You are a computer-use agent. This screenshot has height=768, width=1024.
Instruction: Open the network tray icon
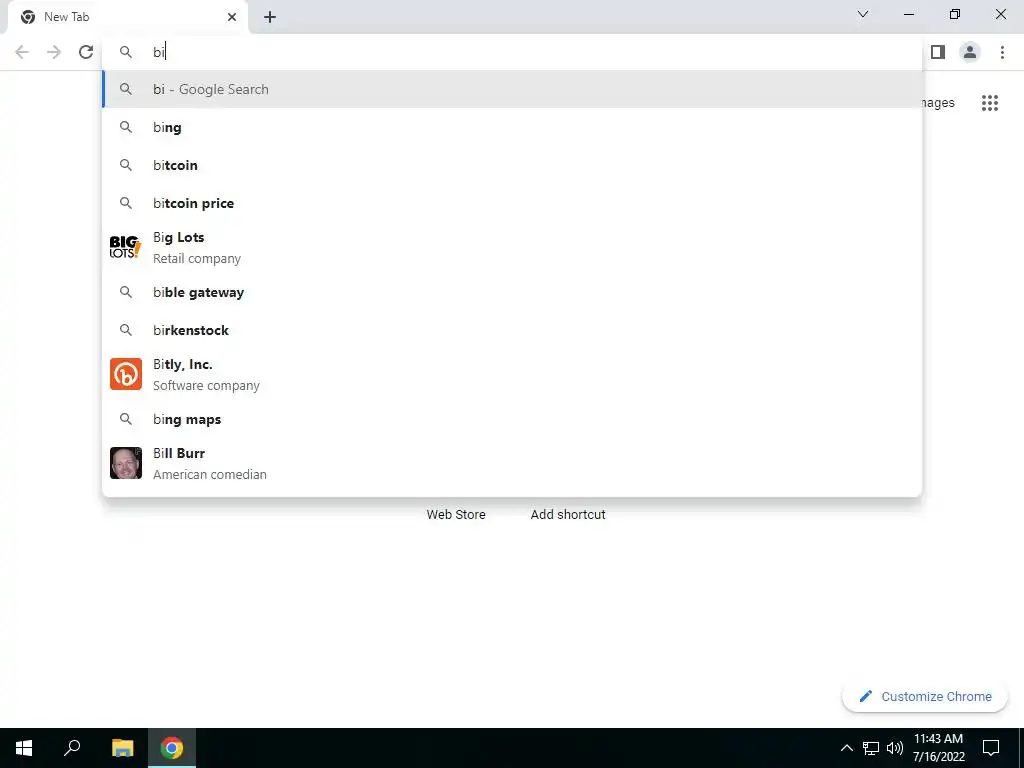pyautogui.click(x=871, y=748)
